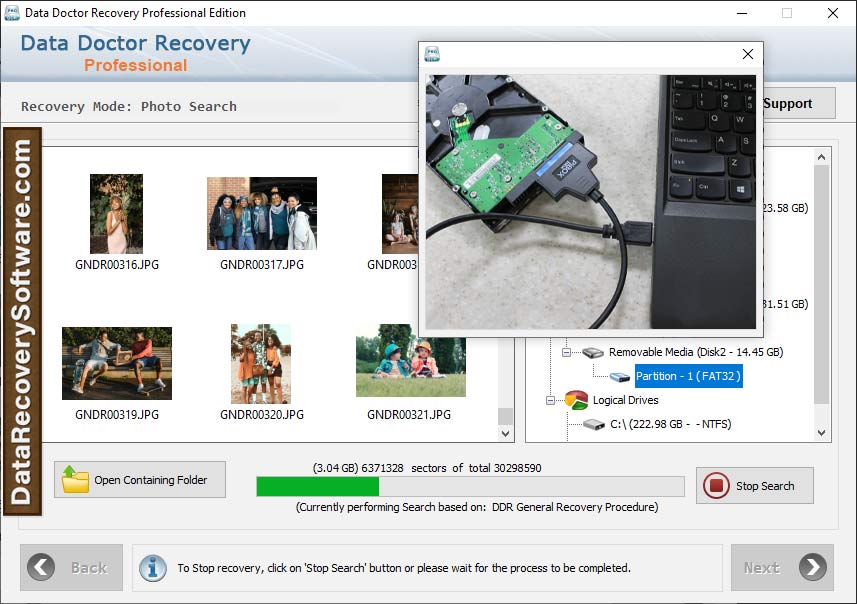Click the Next arrow icon
The height and width of the screenshot is (604, 857).
tap(811, 568)
